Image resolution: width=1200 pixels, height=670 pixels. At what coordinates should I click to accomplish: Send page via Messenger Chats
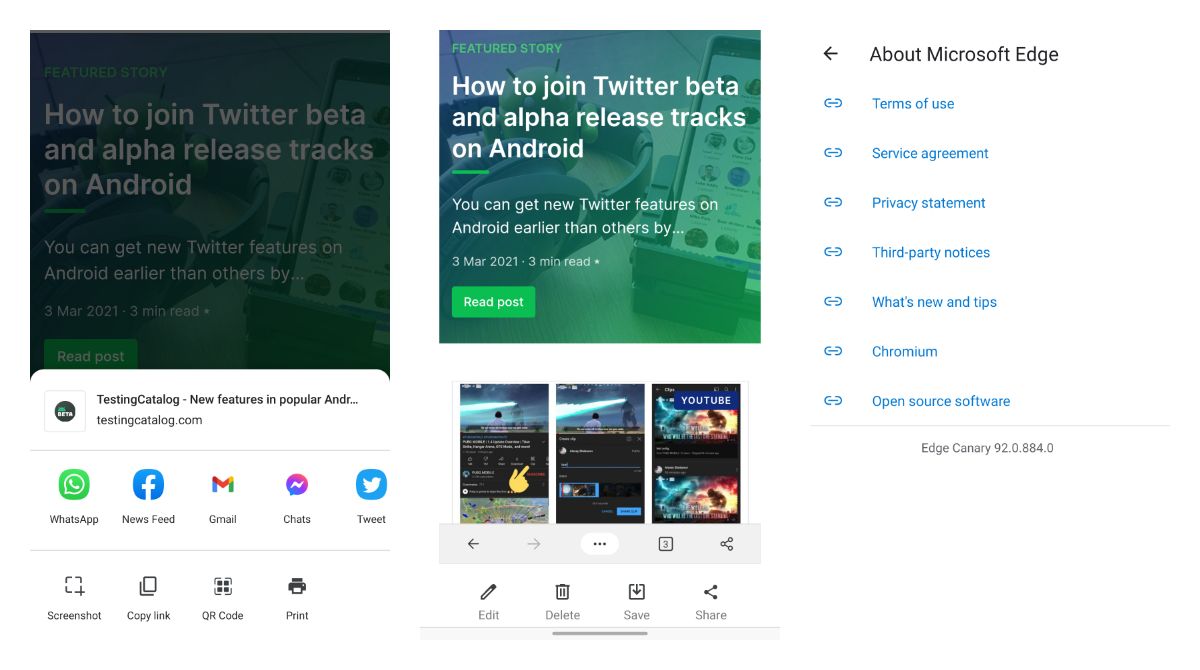[x=297, y=485]
